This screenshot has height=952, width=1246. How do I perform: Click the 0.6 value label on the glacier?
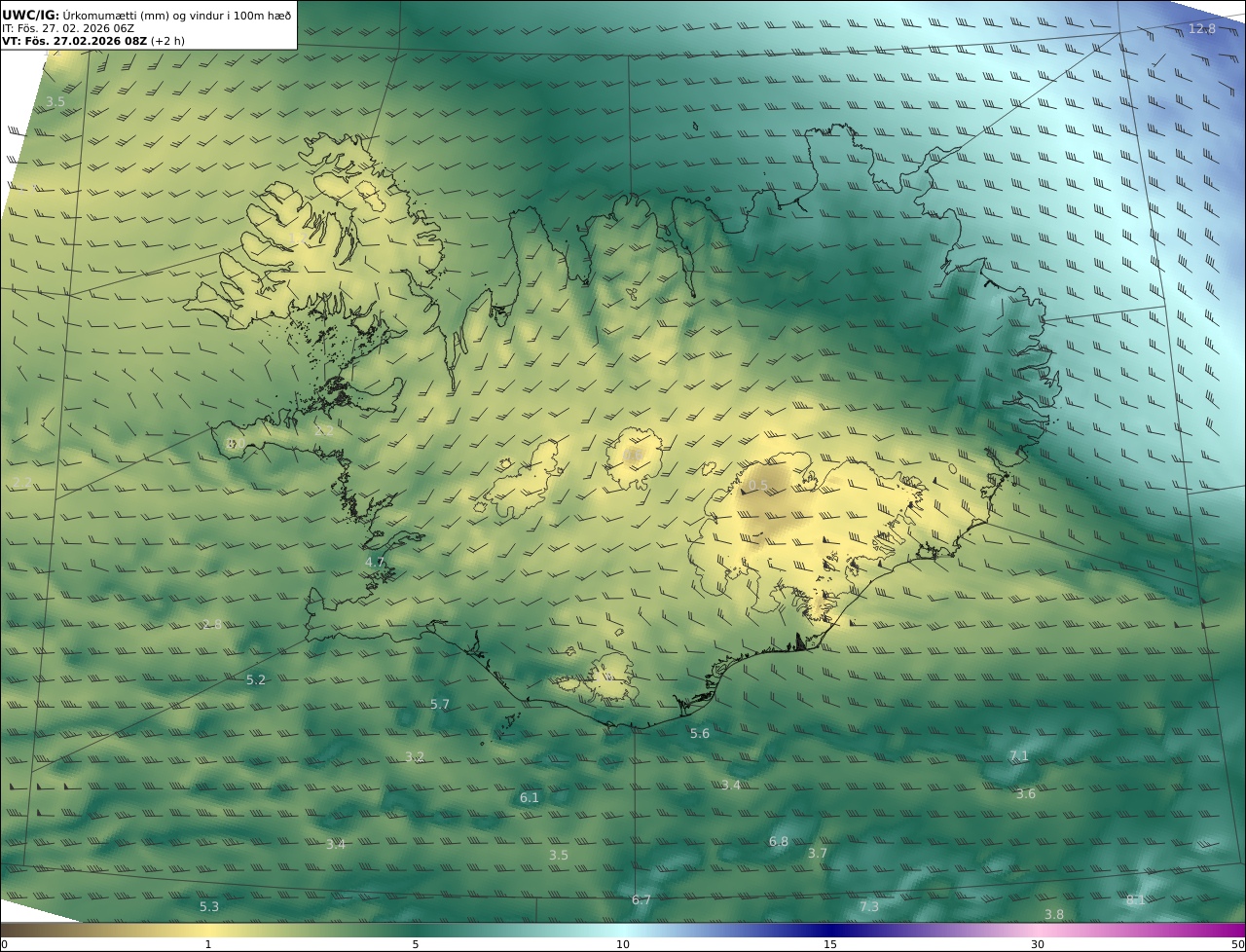632,456
